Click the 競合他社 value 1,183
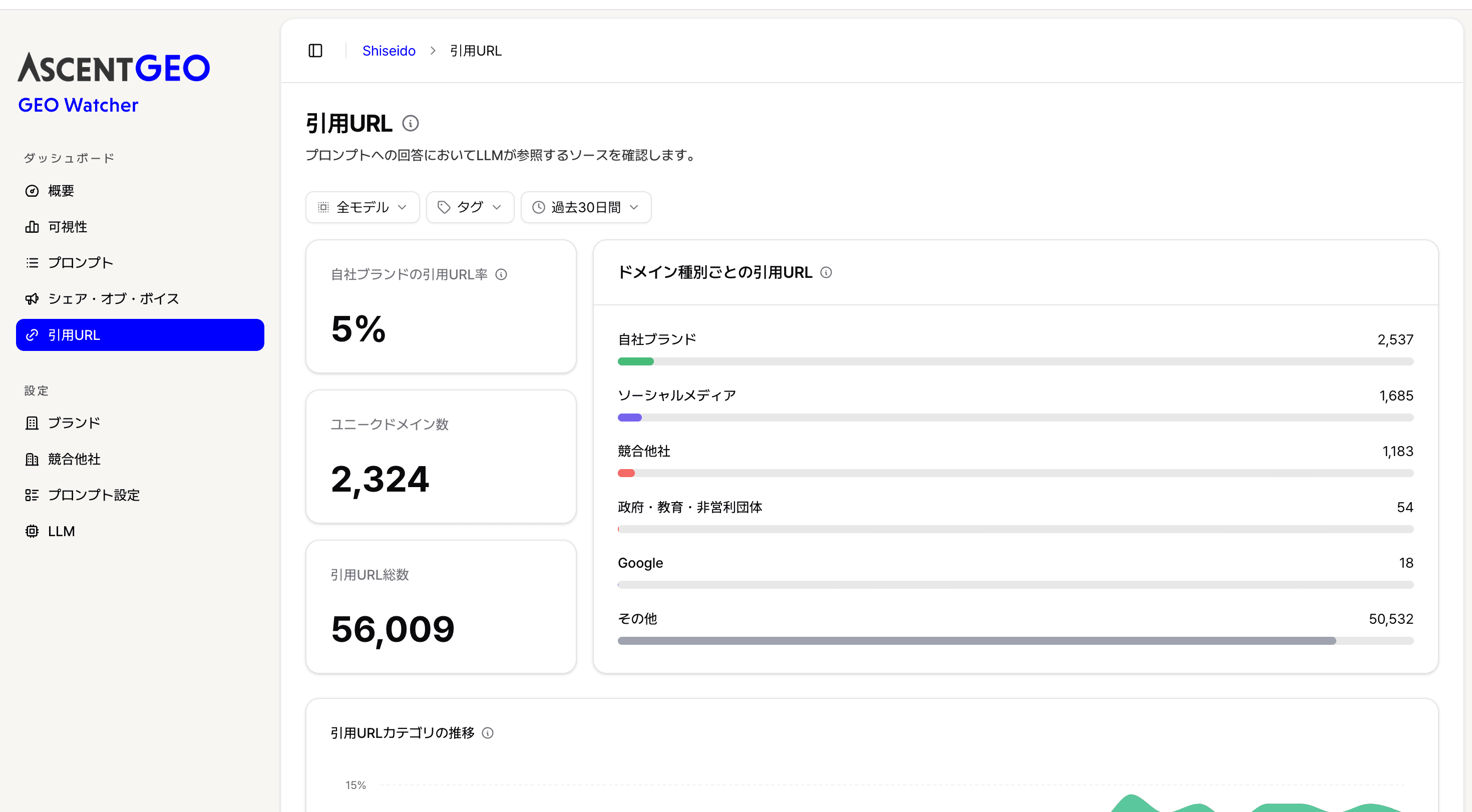1472x812 pixels. tap(1398, 452)
